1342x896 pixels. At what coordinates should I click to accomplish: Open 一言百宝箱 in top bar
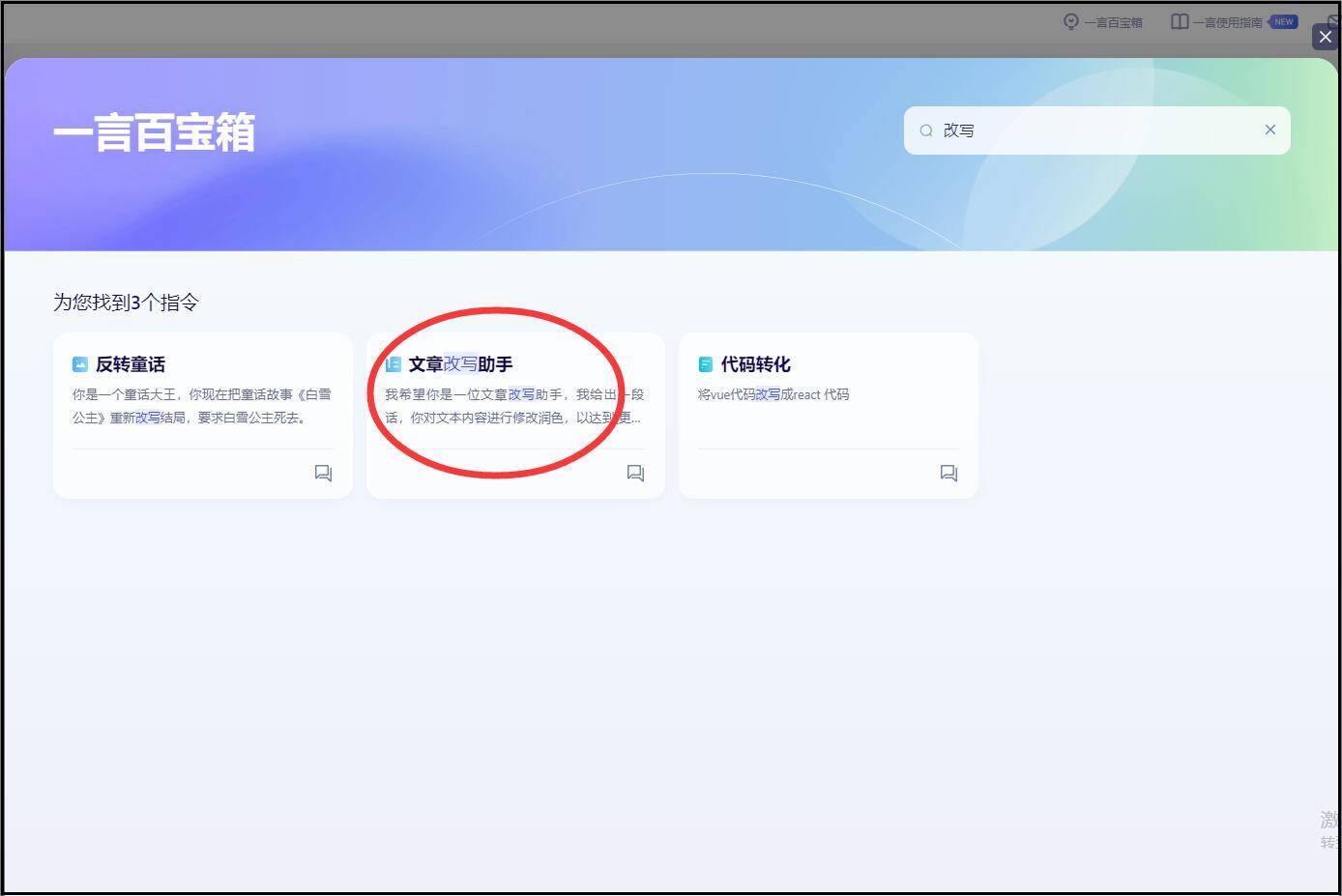[1102, 22]
